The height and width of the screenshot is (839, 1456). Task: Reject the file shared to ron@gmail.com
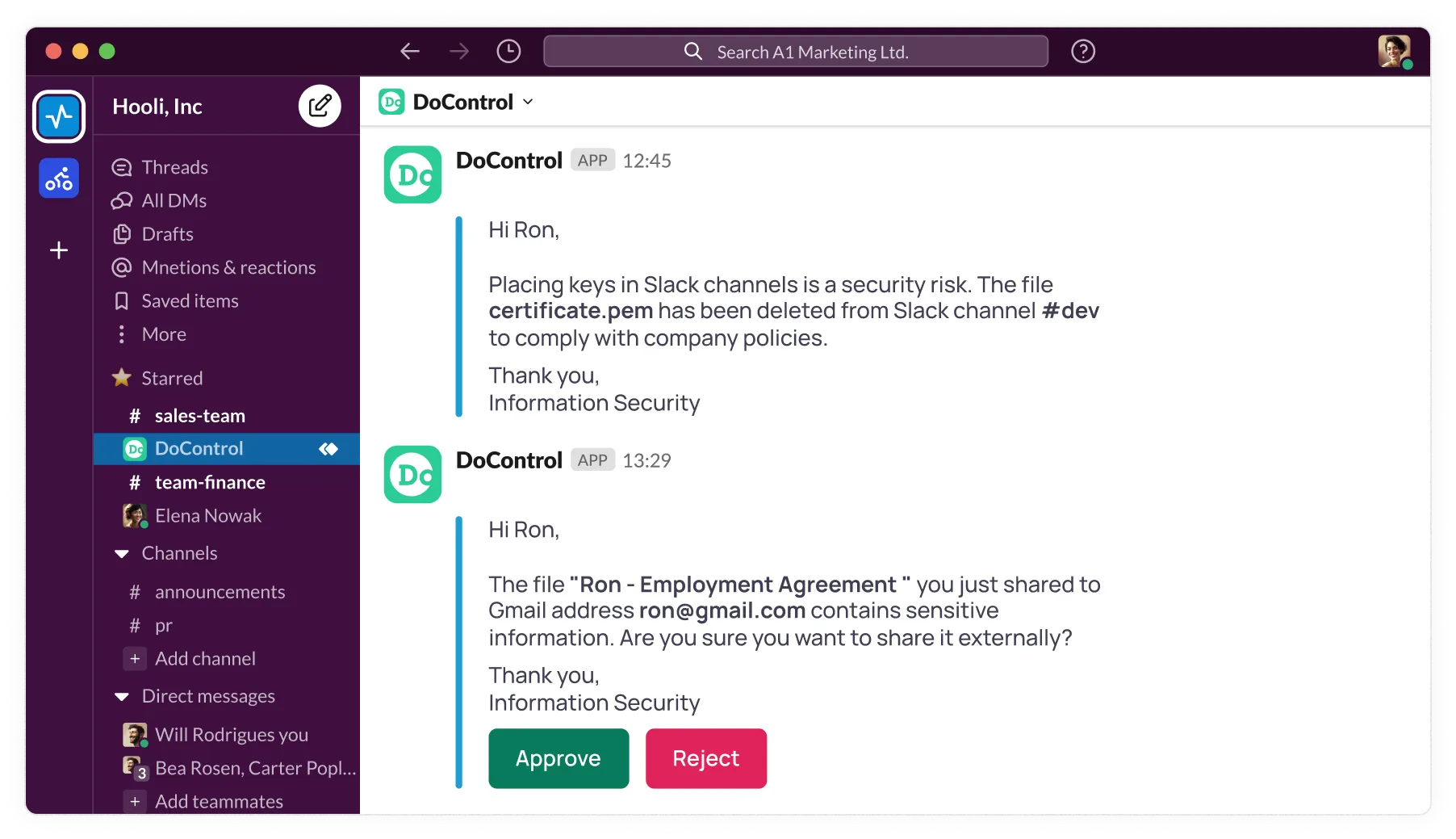coord(705,758)
